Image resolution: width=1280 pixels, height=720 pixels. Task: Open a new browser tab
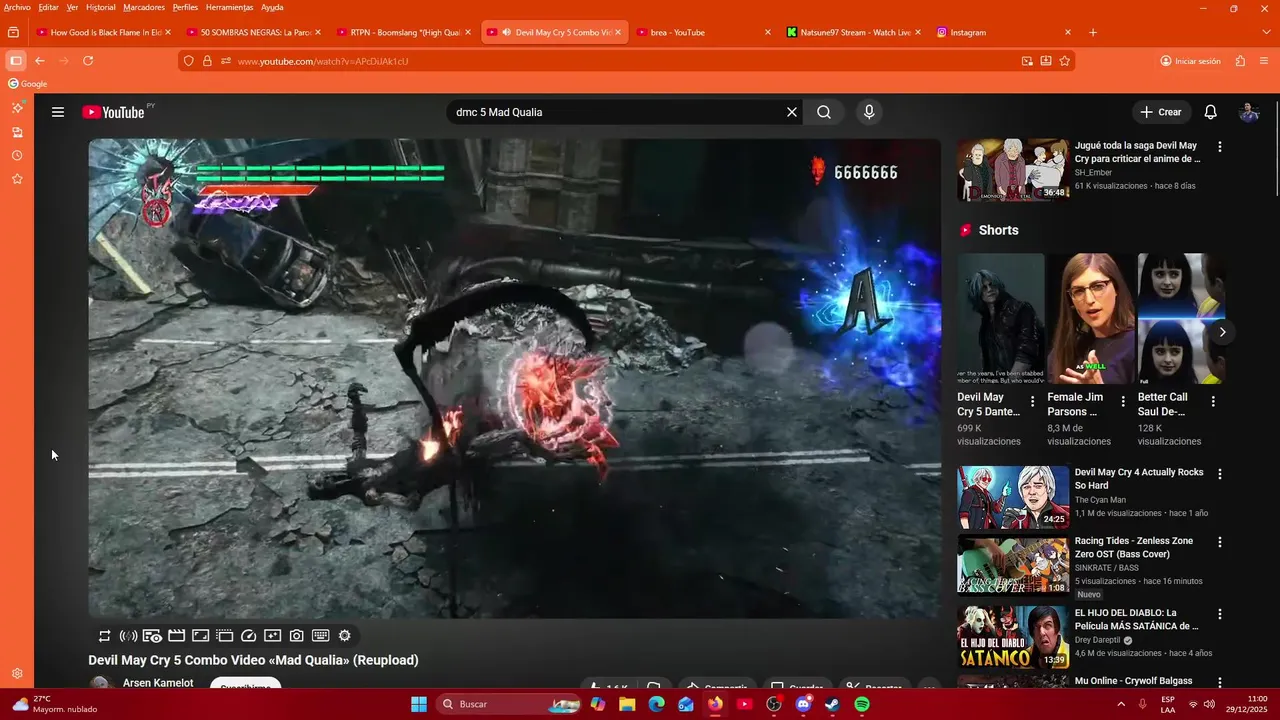coord(1092,32)
